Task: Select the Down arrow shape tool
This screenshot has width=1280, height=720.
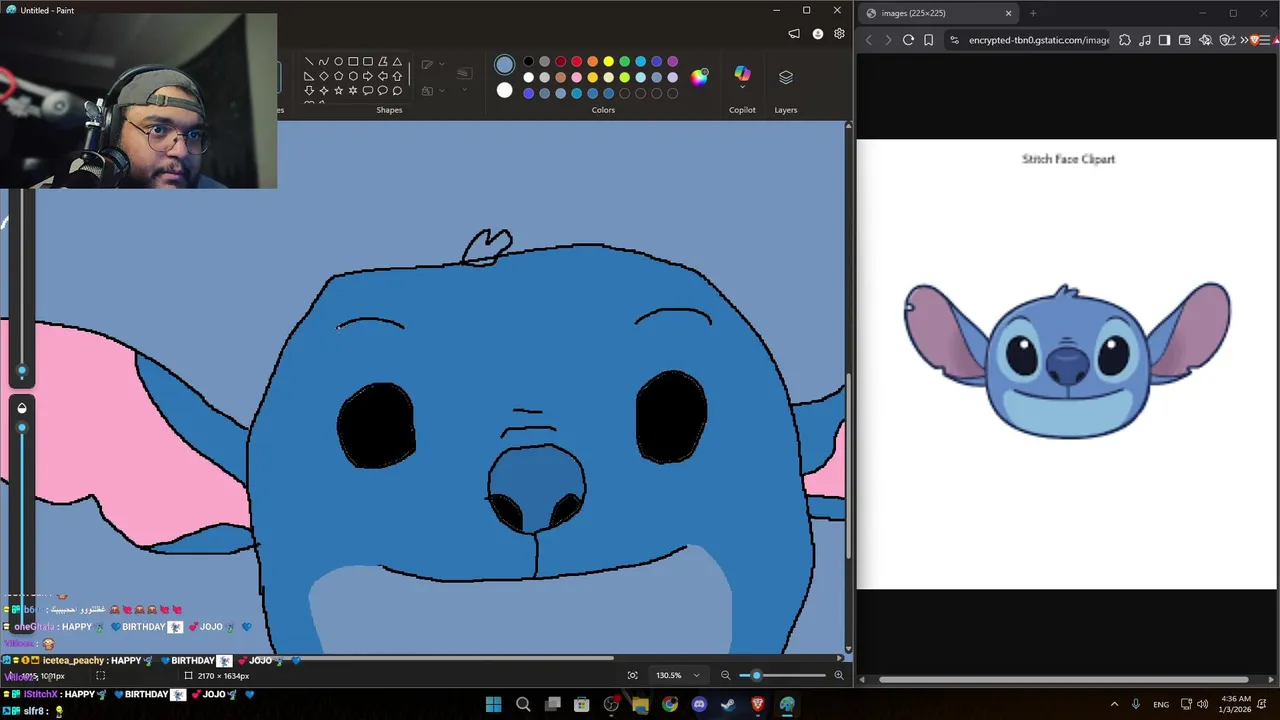Action: (309, 91)
